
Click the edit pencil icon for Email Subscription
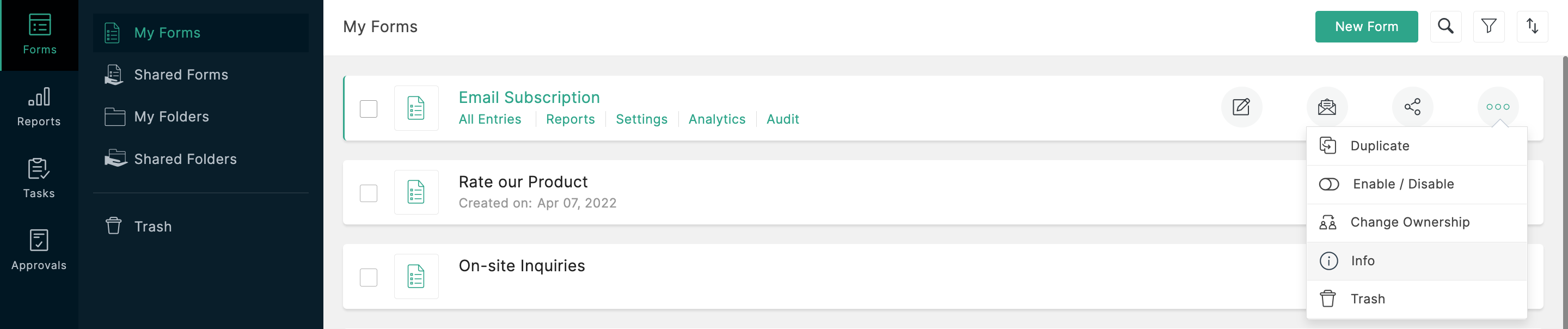(x=1241, y=107)
